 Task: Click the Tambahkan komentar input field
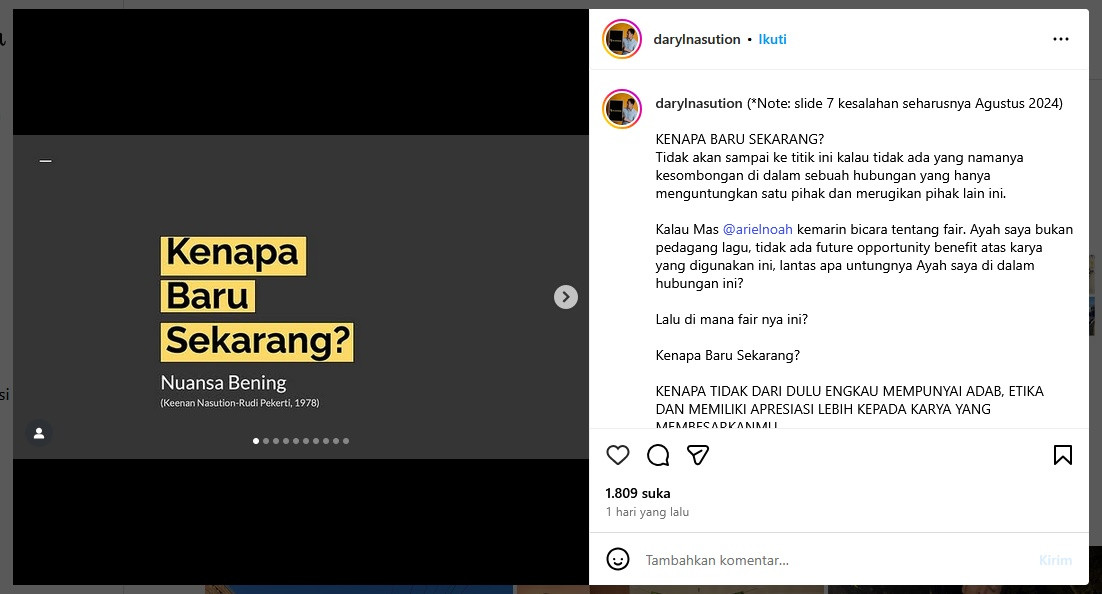(836, 560)
